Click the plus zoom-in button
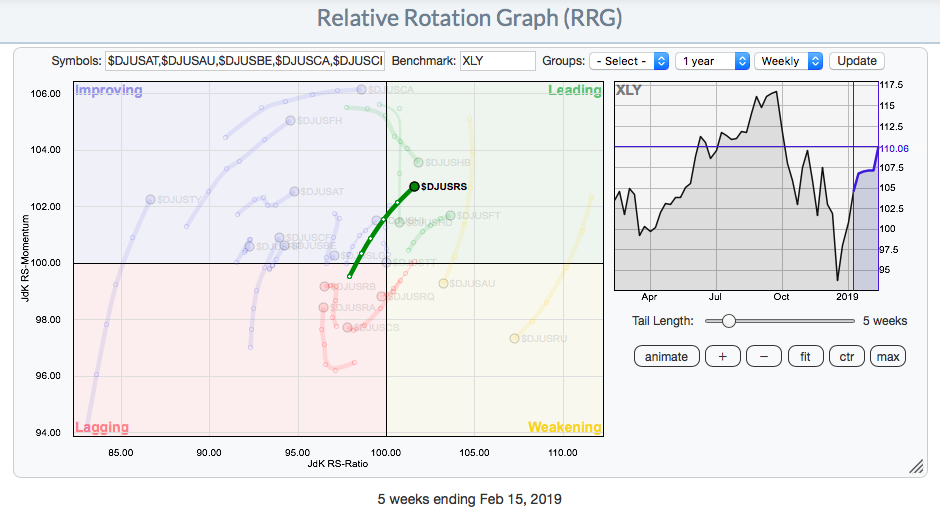The image size is (940, 510). 723,356
